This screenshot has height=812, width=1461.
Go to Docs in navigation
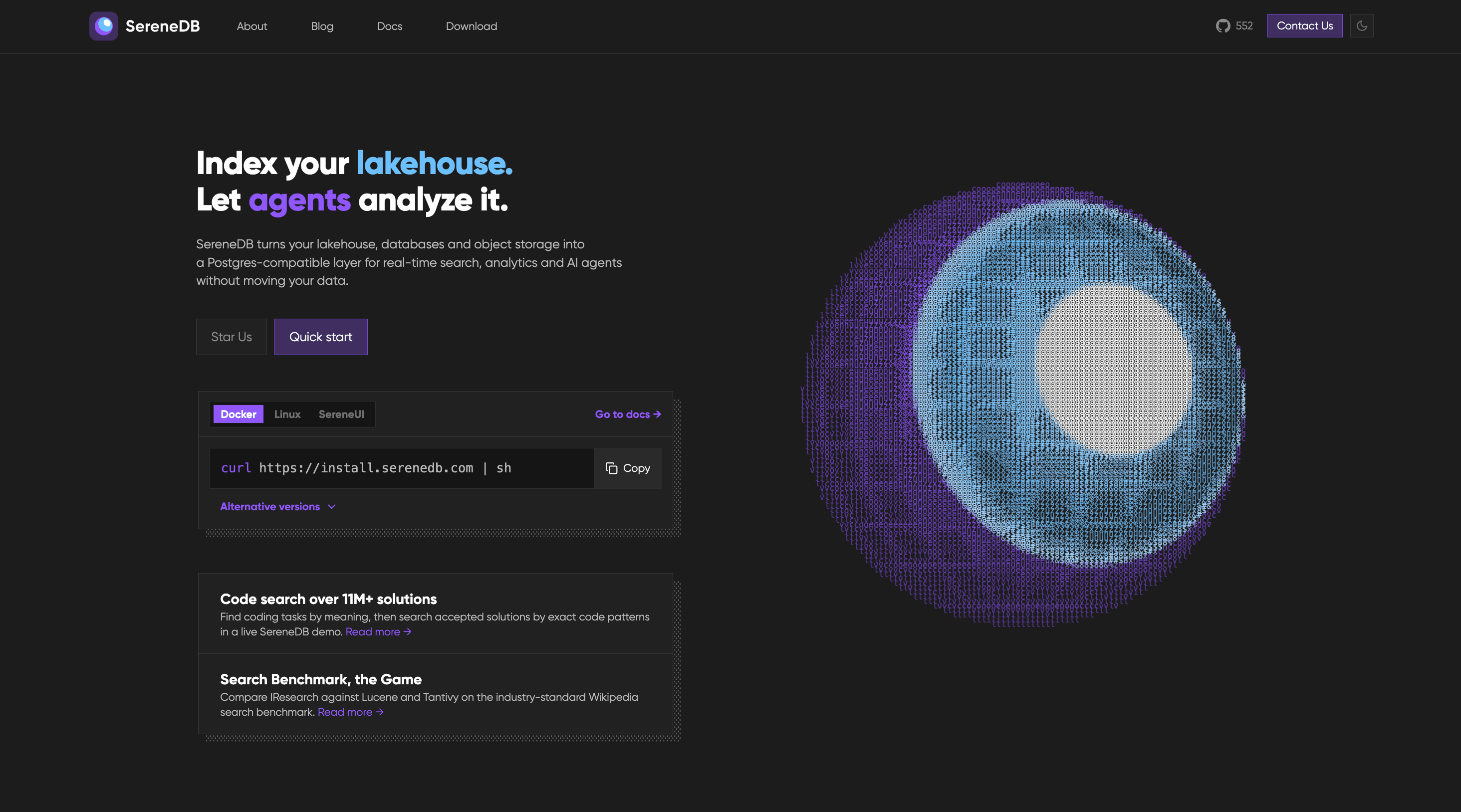390,26
